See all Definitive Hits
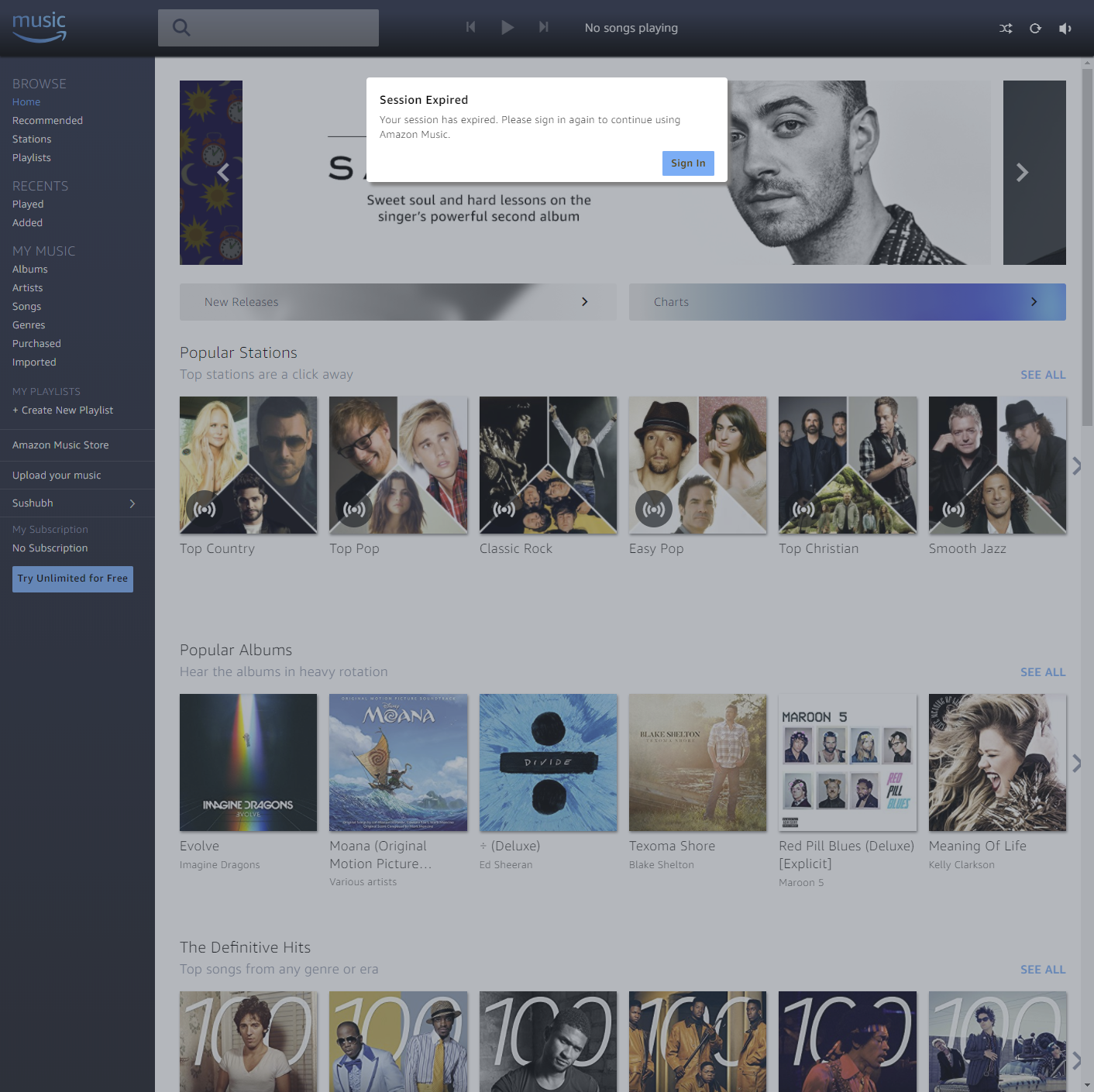The width and height of the screenshot is (1094, 1092). point(1043,970)
